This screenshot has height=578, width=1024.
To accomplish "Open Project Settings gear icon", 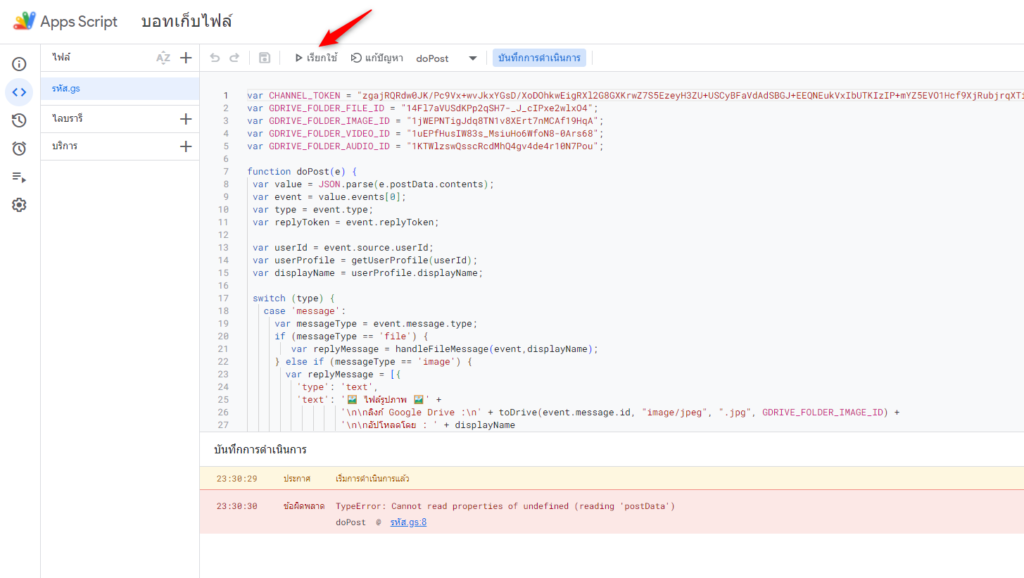I will pyautogui.click(x=19, y=205).
